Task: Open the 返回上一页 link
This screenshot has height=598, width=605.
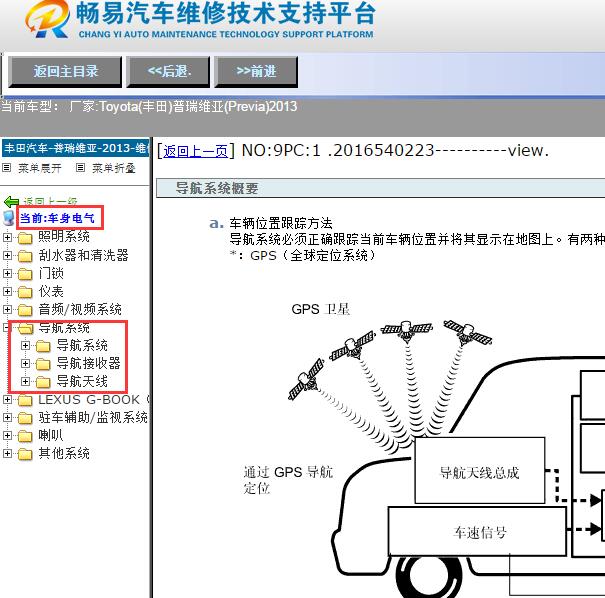Action: pos(195,151)
